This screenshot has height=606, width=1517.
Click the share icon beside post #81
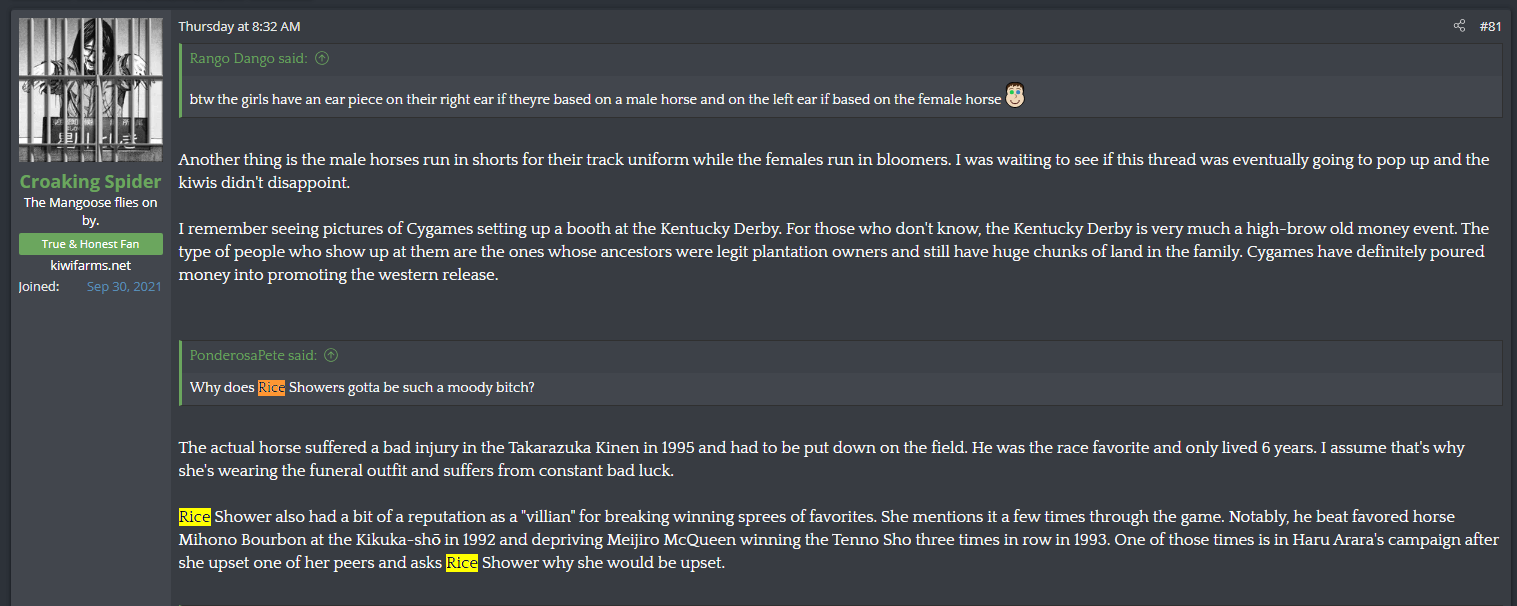click(x=1459, y=26)
